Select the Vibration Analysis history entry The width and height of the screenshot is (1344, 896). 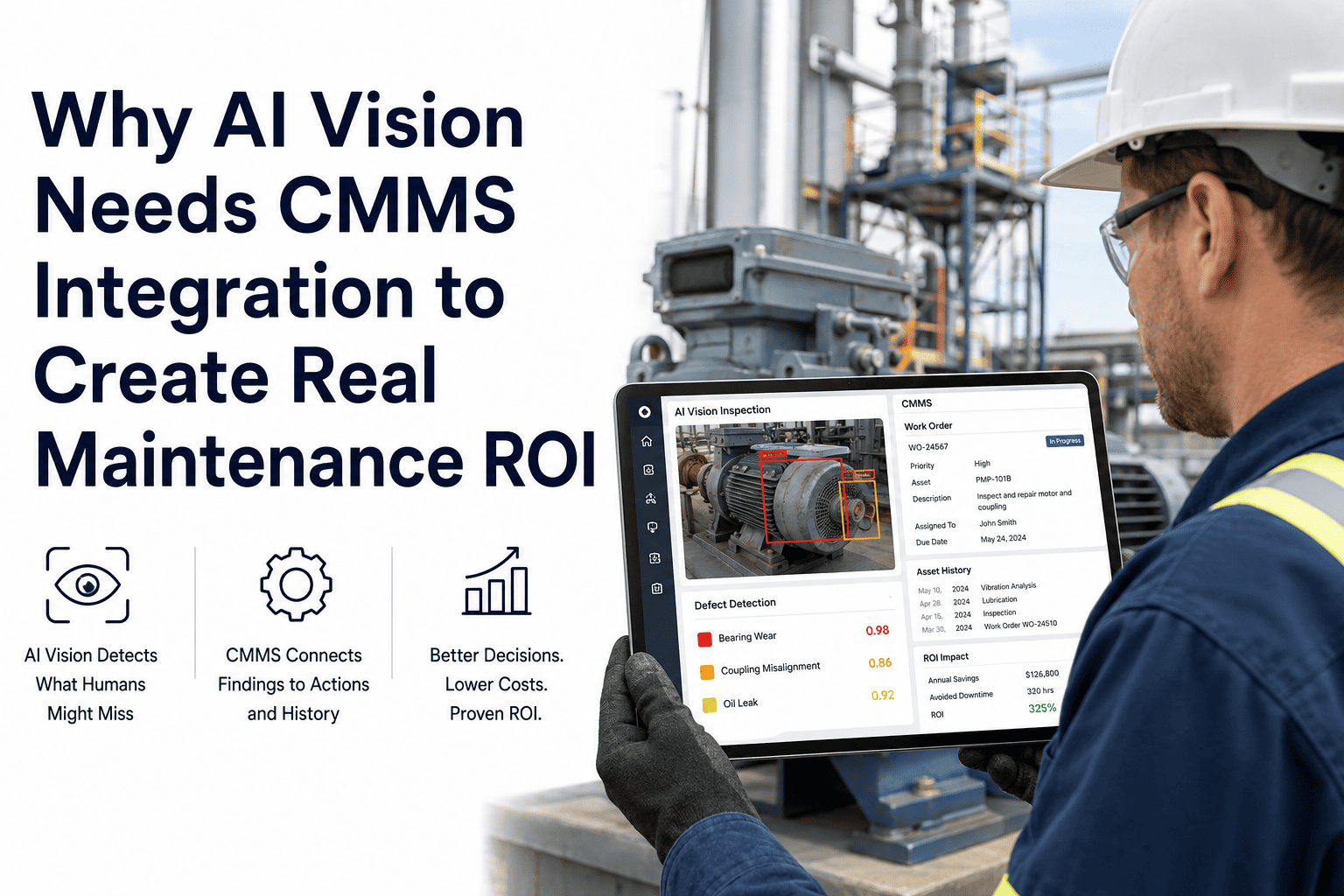click(1009, 586)
